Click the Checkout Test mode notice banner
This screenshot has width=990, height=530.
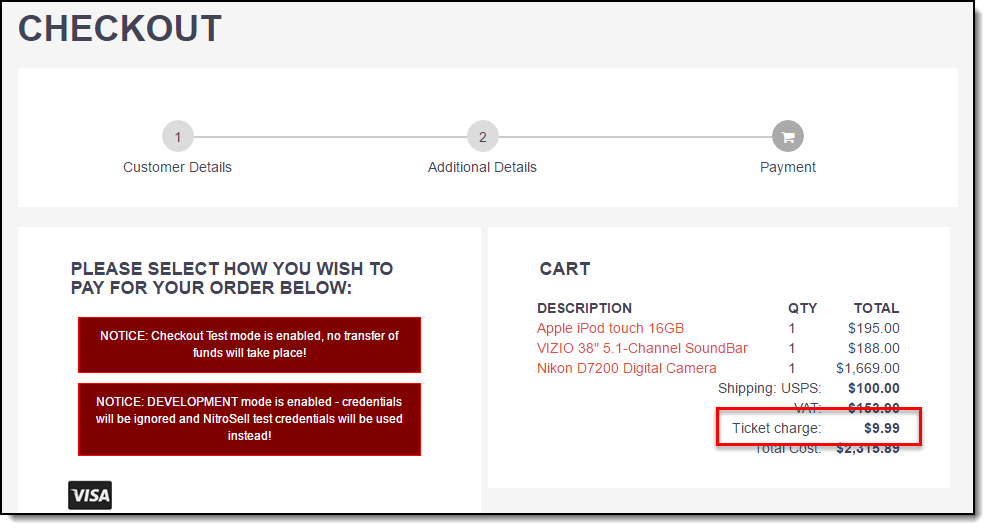[249, 345]
